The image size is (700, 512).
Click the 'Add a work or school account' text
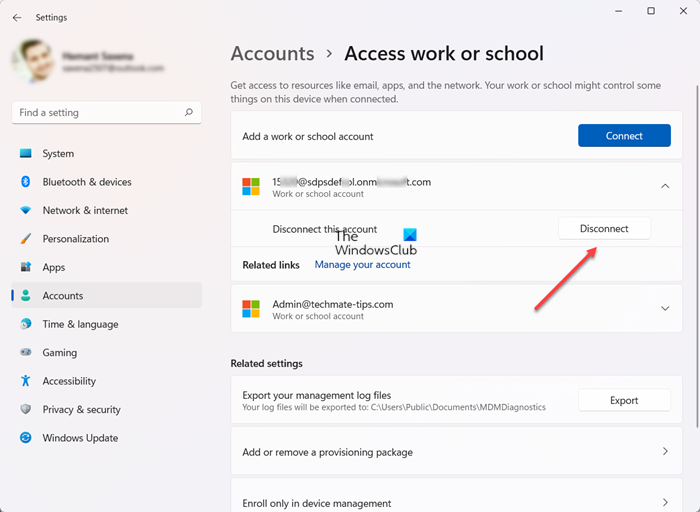pos(308,136)
